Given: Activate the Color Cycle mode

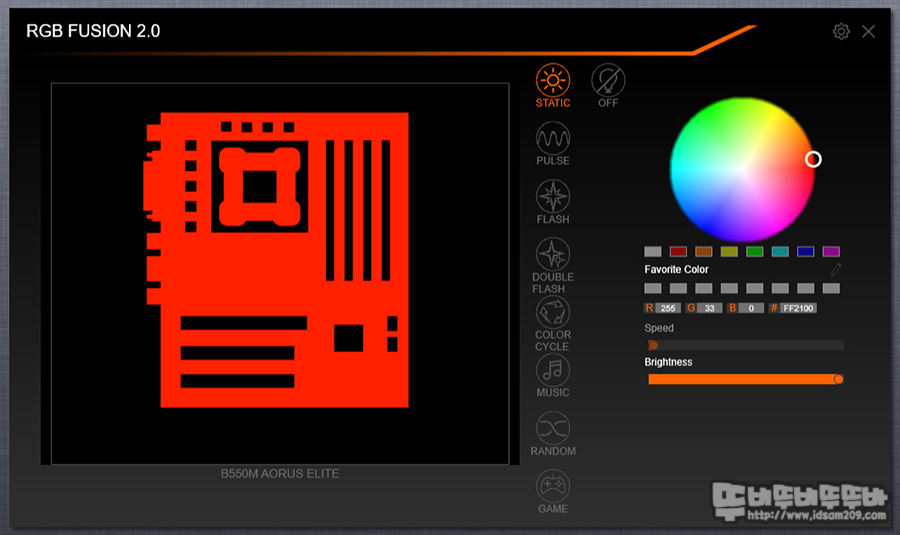Looking at the screenshot, I should click(553, 312).
